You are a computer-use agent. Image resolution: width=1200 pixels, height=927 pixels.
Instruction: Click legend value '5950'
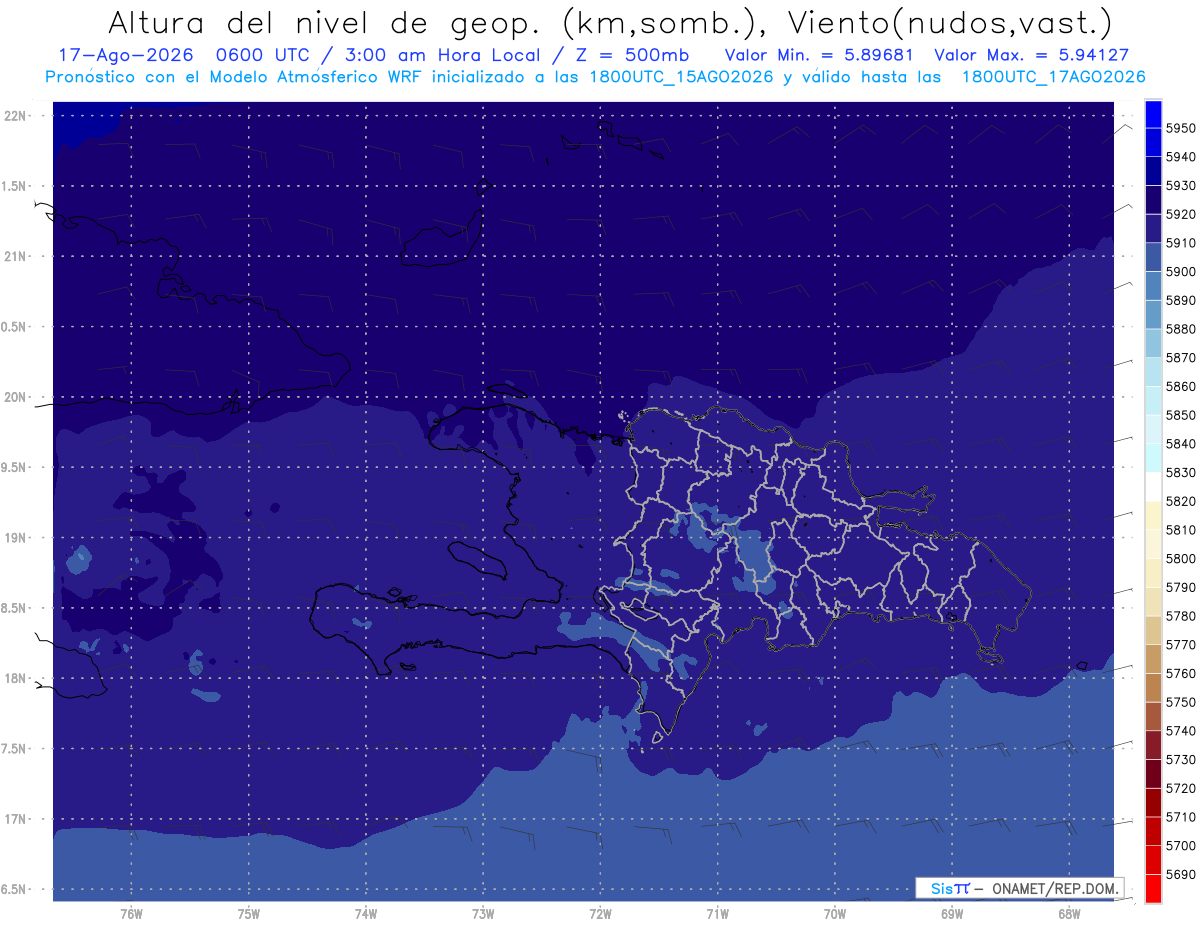pyautogui.click(x=1180, y=129)
